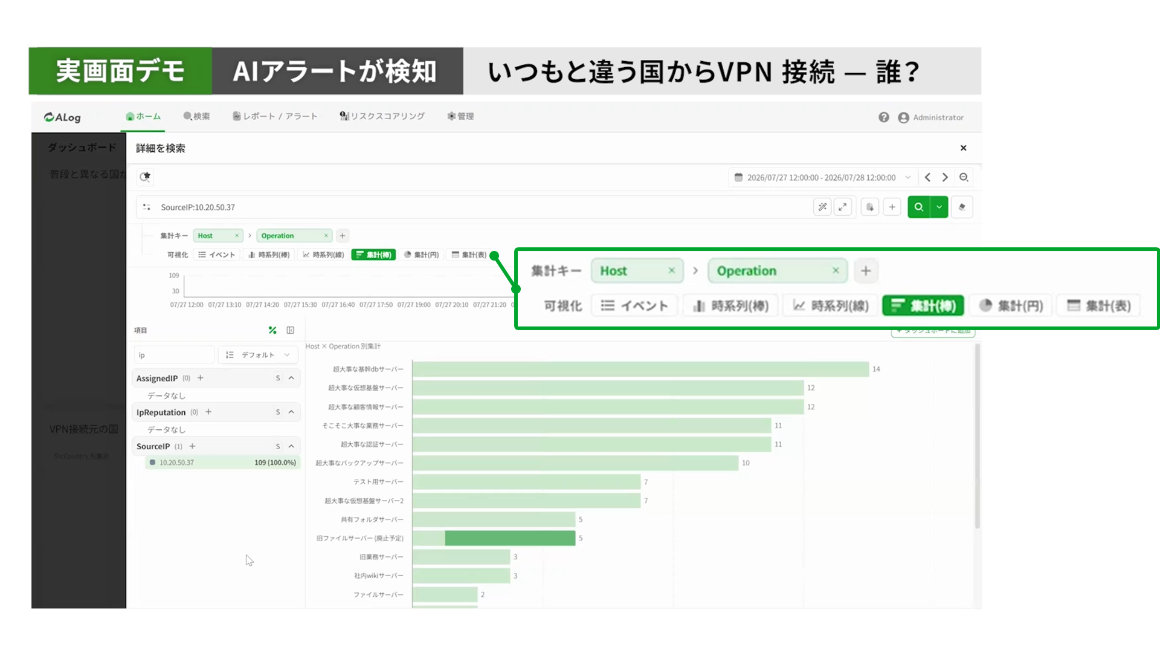This screenshot has width=1160, height=653.
Task: Toggle the green percent display icon
Action: coord(272,331)
